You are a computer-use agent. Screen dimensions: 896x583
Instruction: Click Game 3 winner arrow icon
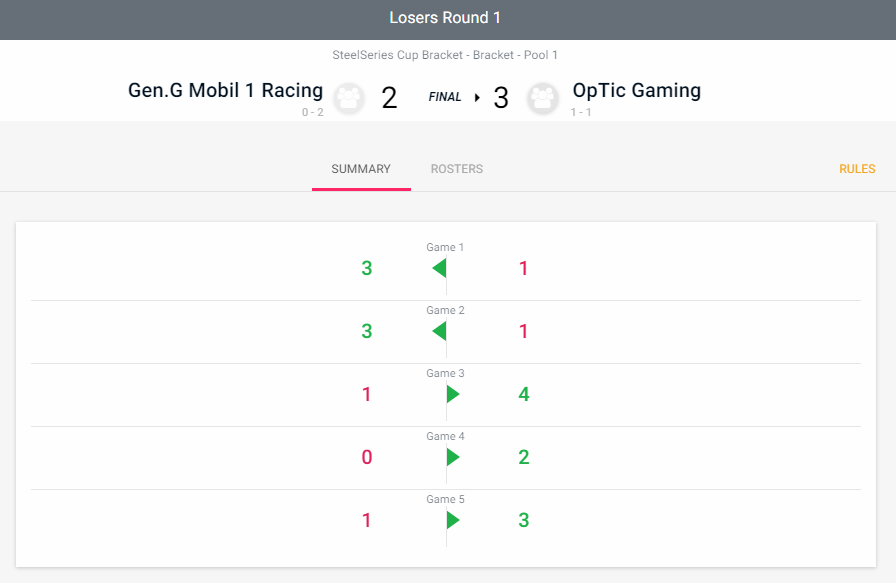click(453, 394)
